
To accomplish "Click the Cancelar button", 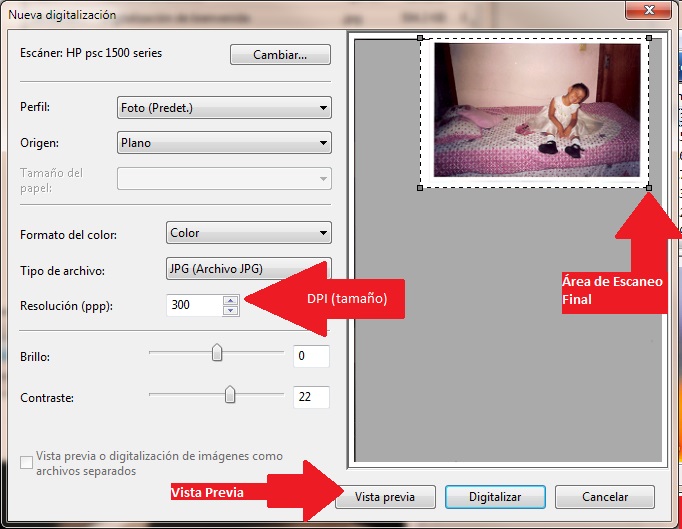I will 605,497.
